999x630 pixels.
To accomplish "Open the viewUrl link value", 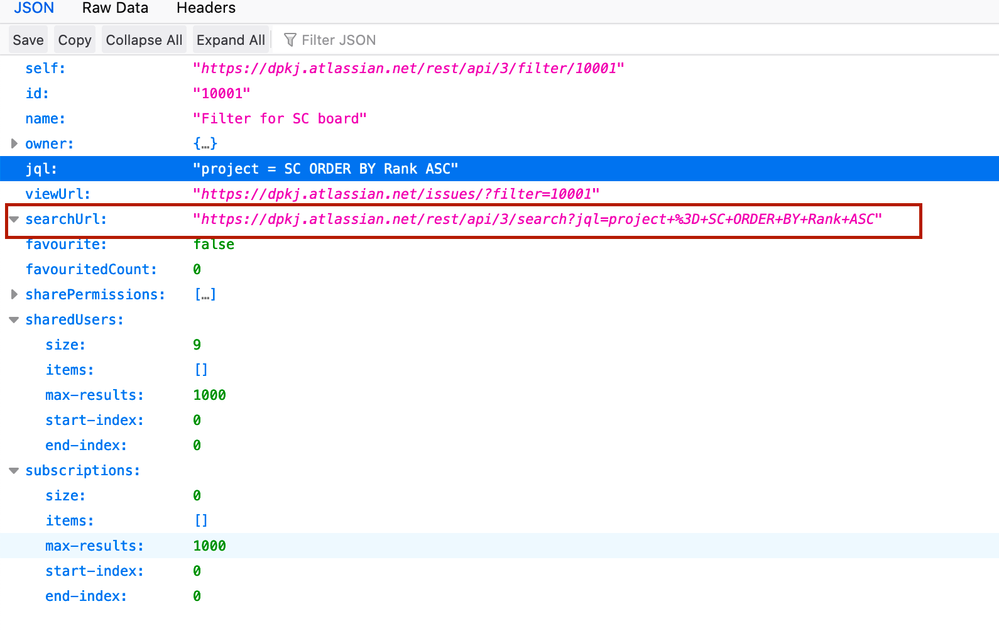I will [396, 194].
